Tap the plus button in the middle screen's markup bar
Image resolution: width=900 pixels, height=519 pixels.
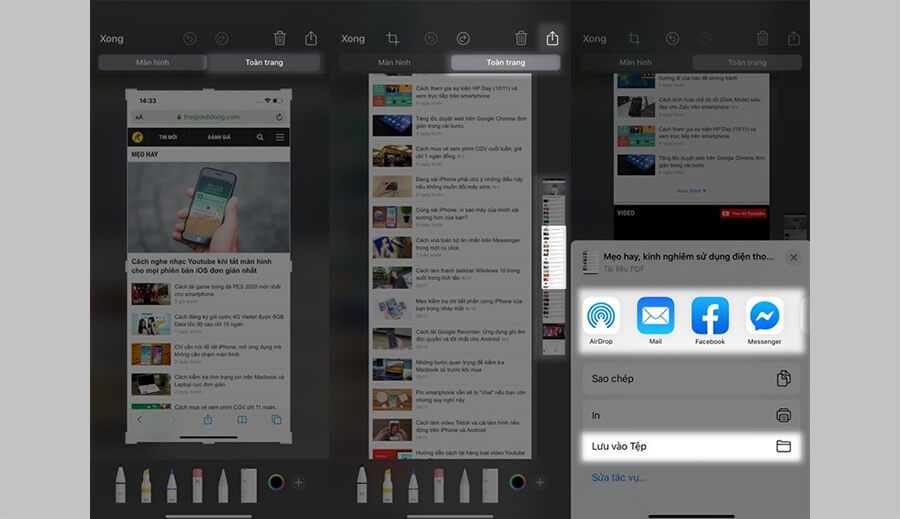coord(540,482)
